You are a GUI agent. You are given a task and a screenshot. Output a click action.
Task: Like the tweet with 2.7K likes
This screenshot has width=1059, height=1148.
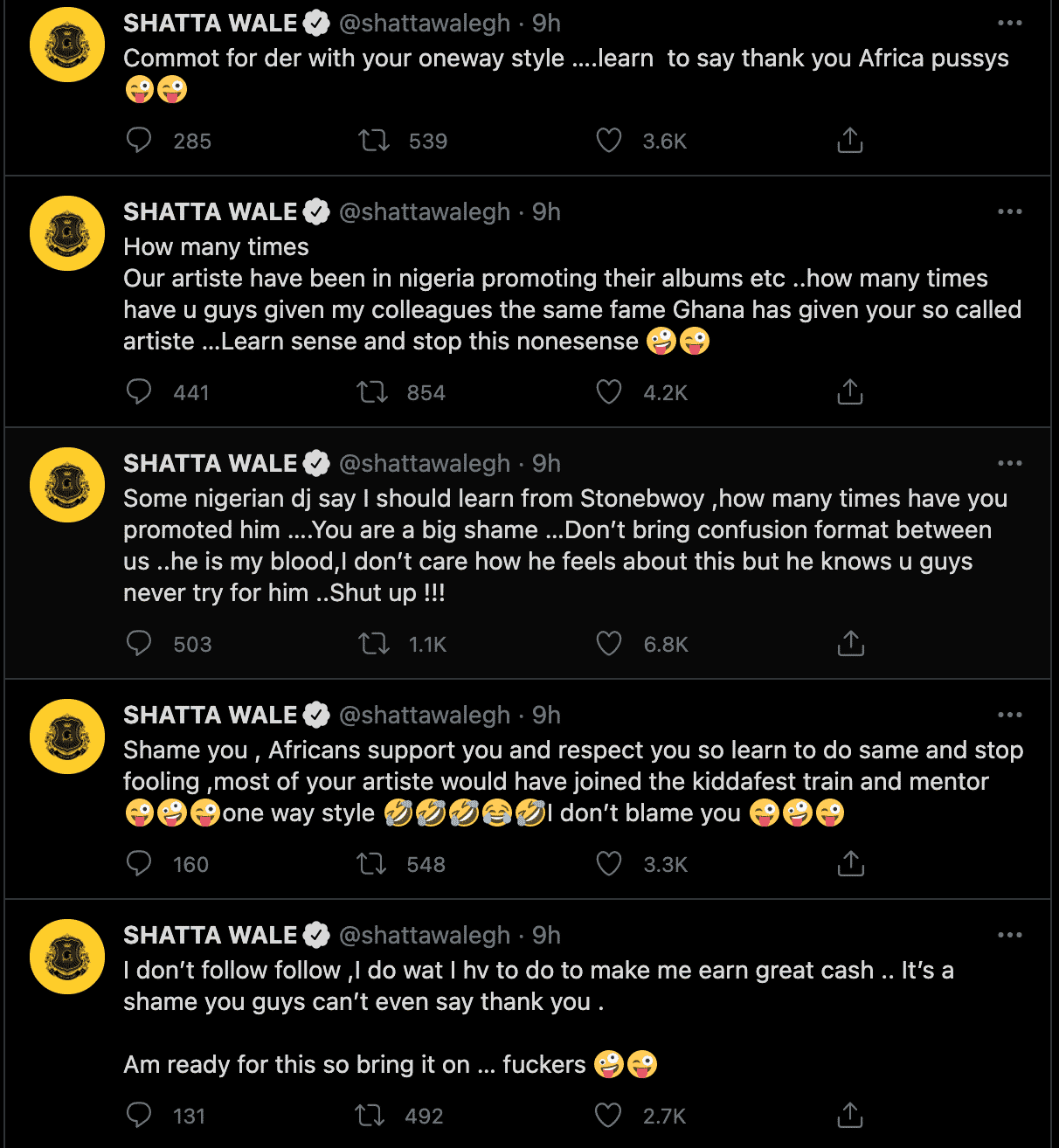click(608, 1116)
